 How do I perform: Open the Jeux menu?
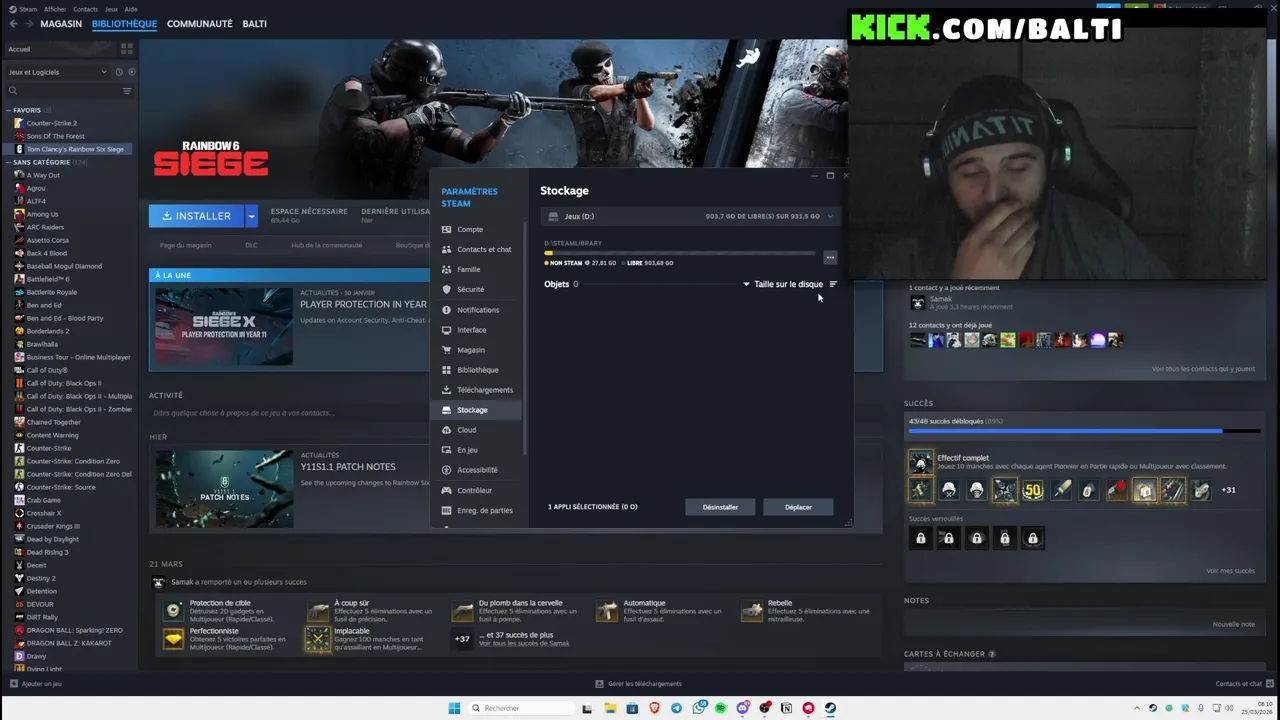(111, 9)
